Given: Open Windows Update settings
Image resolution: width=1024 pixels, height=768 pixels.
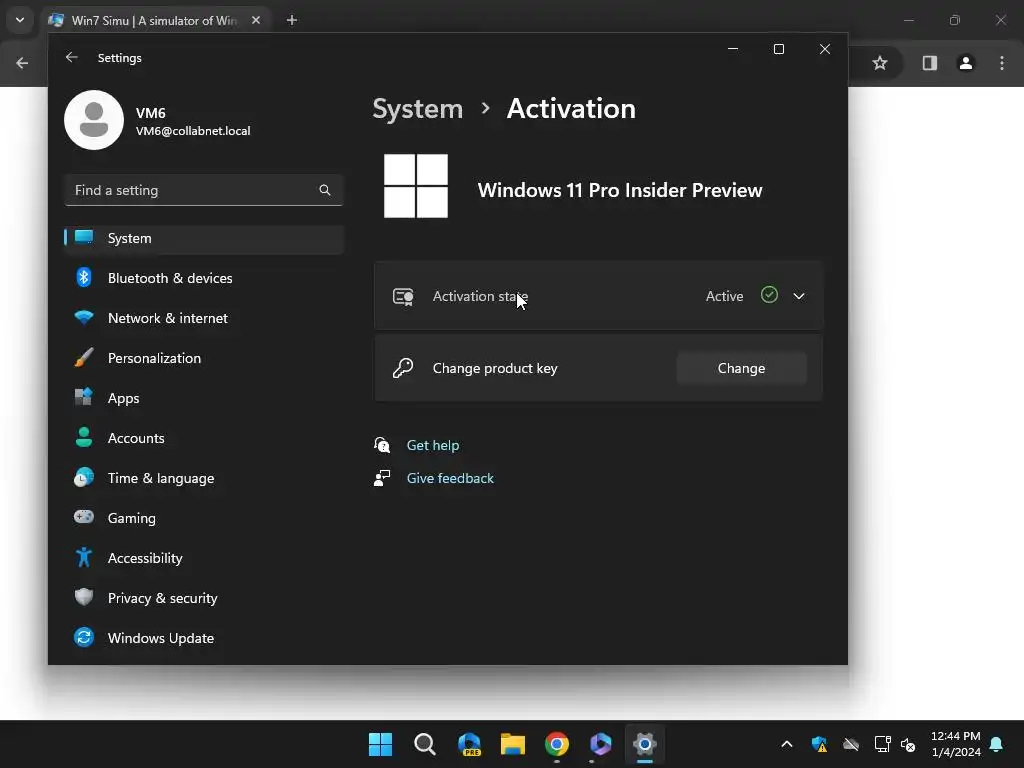Looking at the screenshot, I should coord(204,638).
